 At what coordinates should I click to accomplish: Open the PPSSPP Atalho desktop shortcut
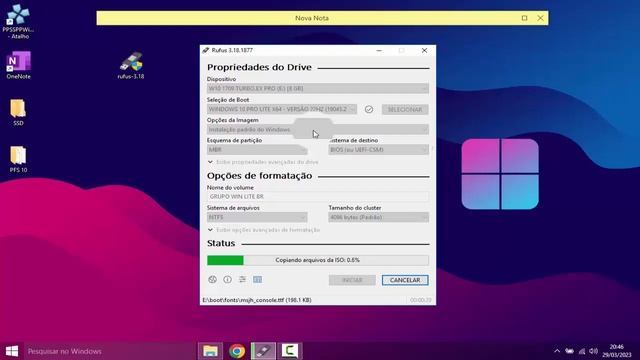[x=18, y=21]
